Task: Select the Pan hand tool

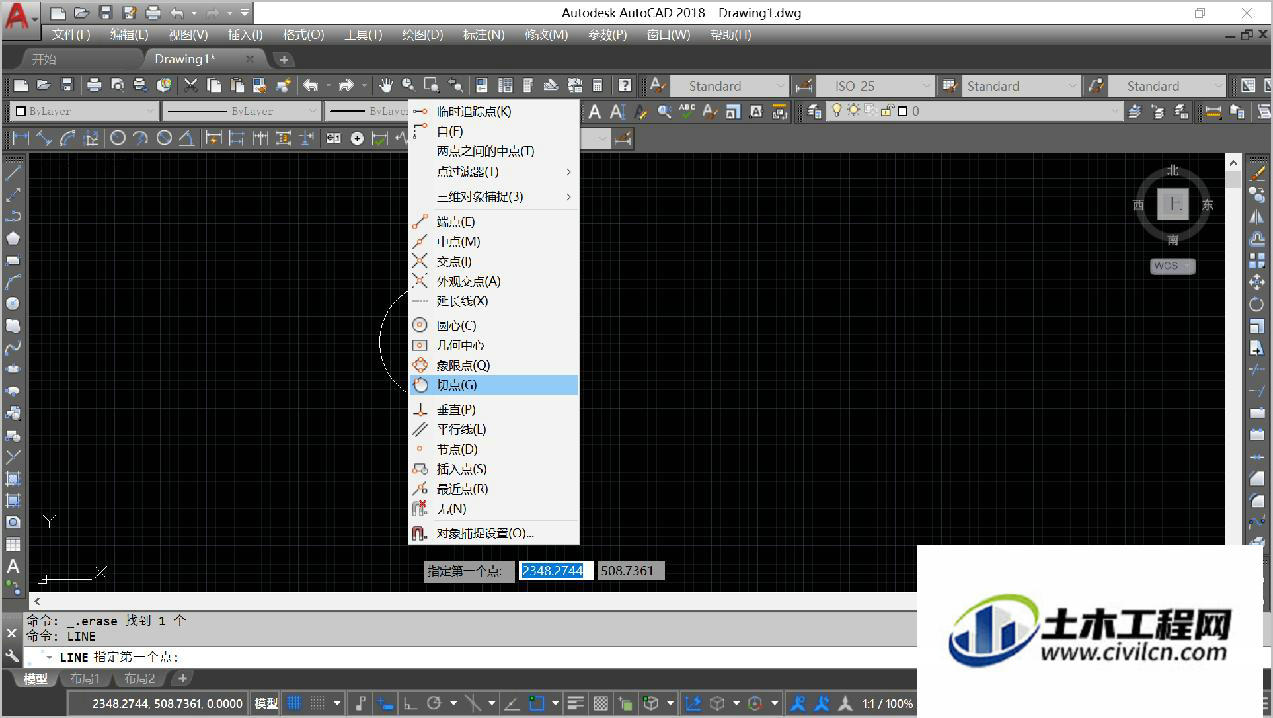Action: point(385,86)
